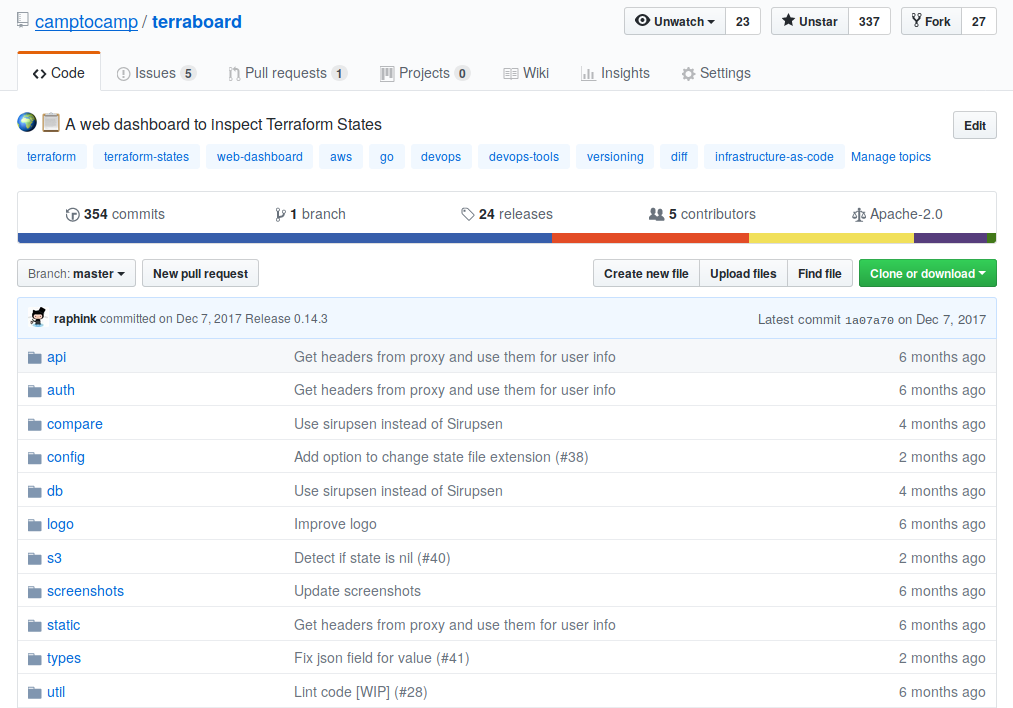The height and width of the screenshot is (708, 1013).
Task: Click the config folder icon
Action: click(x=35, y=458)
